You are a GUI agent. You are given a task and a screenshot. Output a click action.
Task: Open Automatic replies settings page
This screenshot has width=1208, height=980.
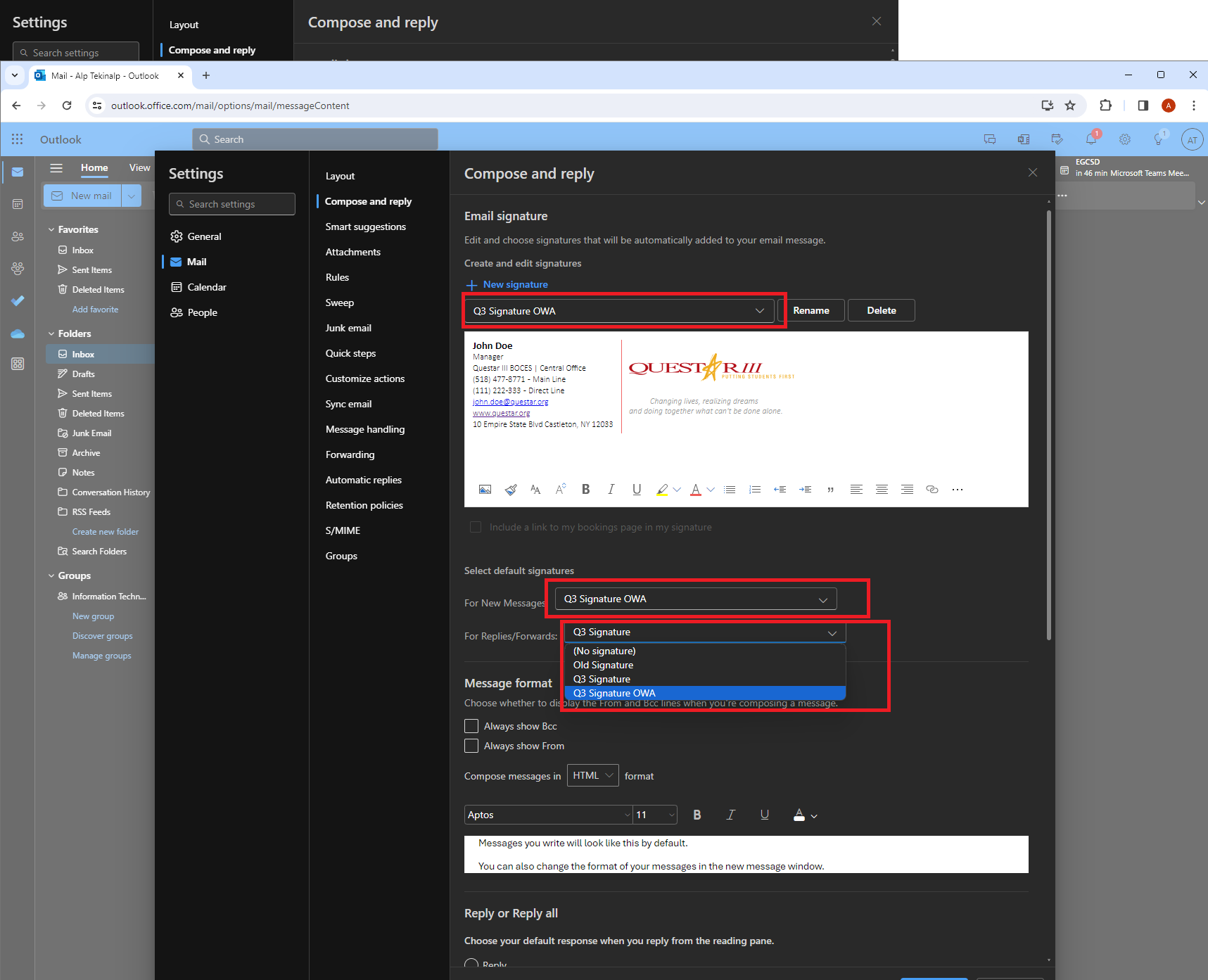[x=363, y=480]
